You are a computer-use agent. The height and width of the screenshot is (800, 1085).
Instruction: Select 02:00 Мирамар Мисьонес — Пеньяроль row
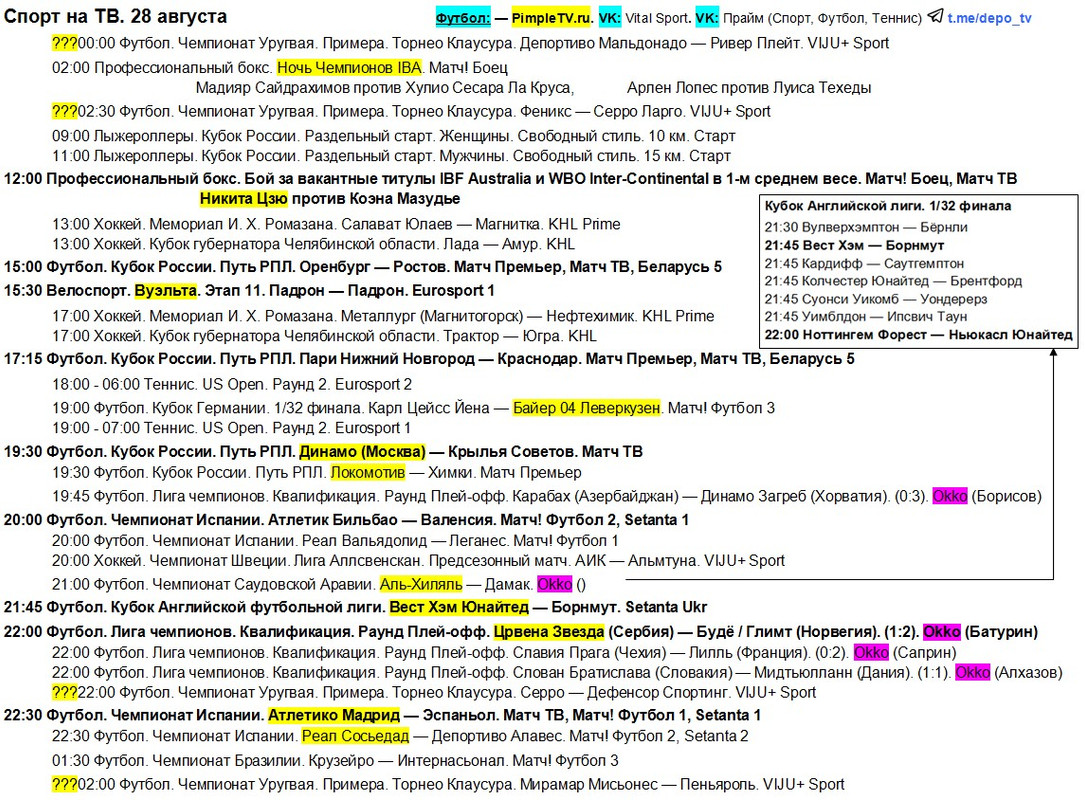coord(448,785)
